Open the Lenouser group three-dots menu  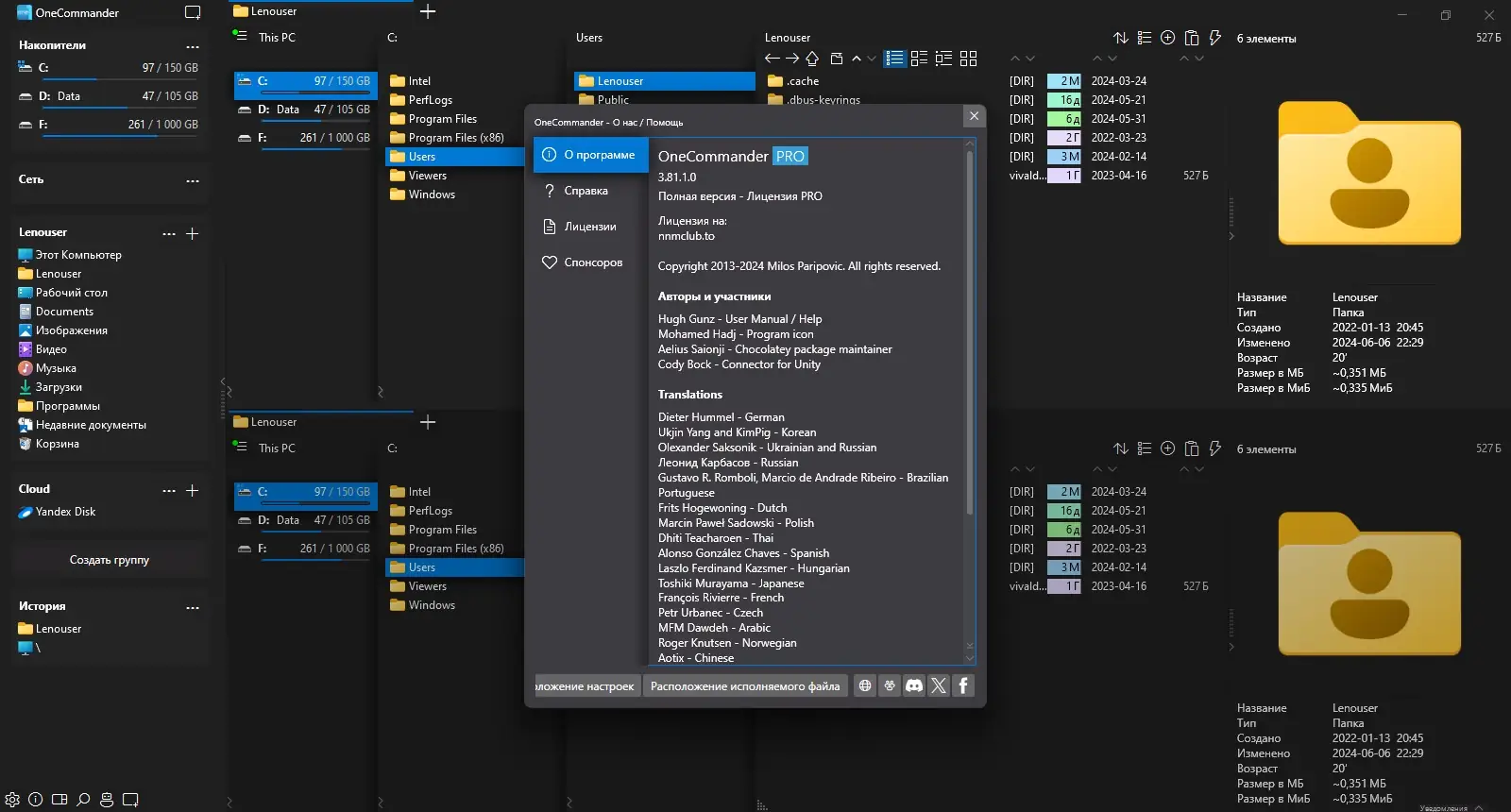click(169, 233)
